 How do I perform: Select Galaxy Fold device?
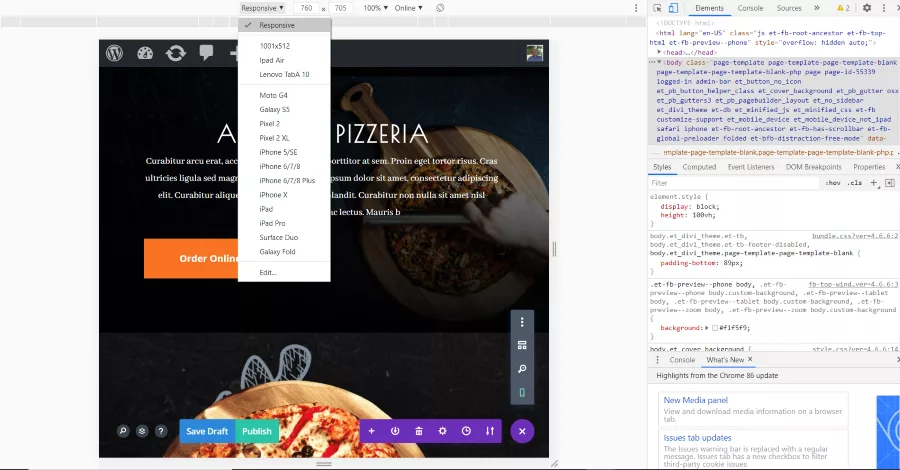(285, 251)
